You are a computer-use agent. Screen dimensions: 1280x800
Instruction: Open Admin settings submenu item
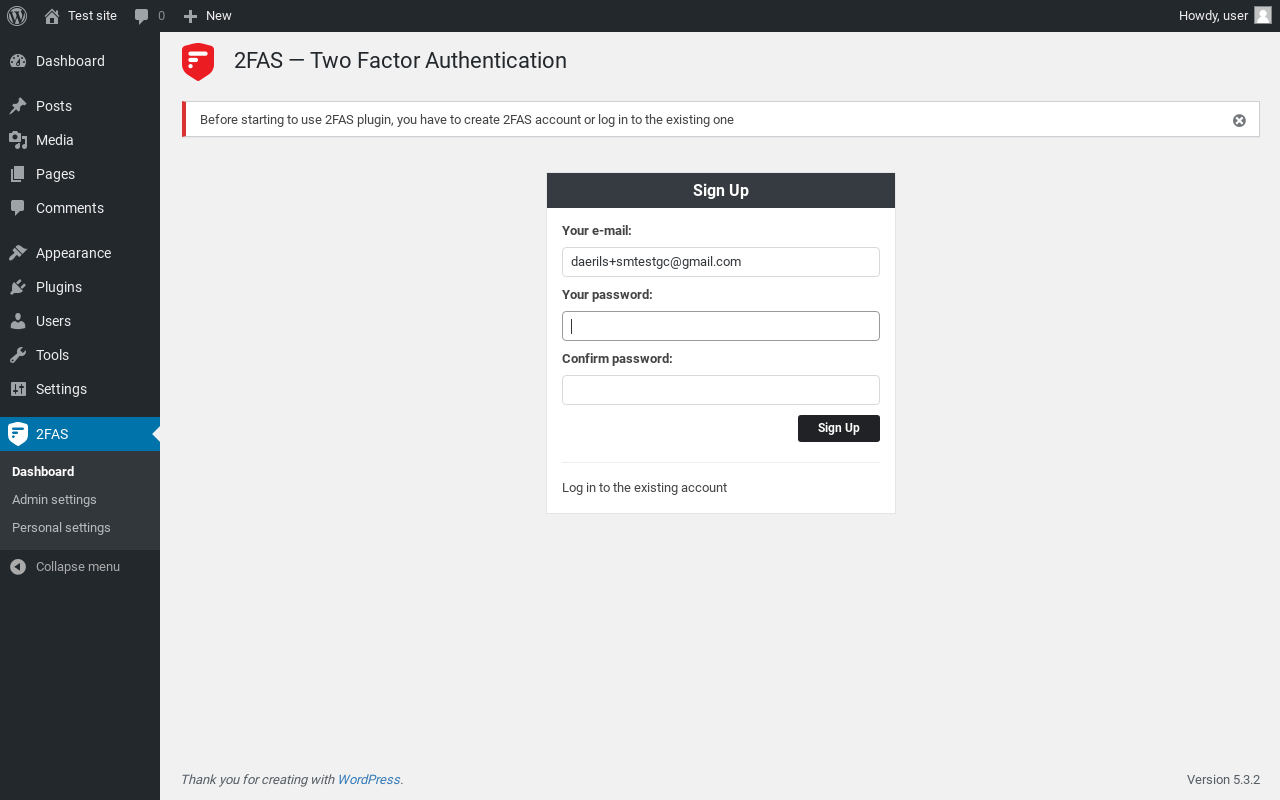[x=54, y=499]
